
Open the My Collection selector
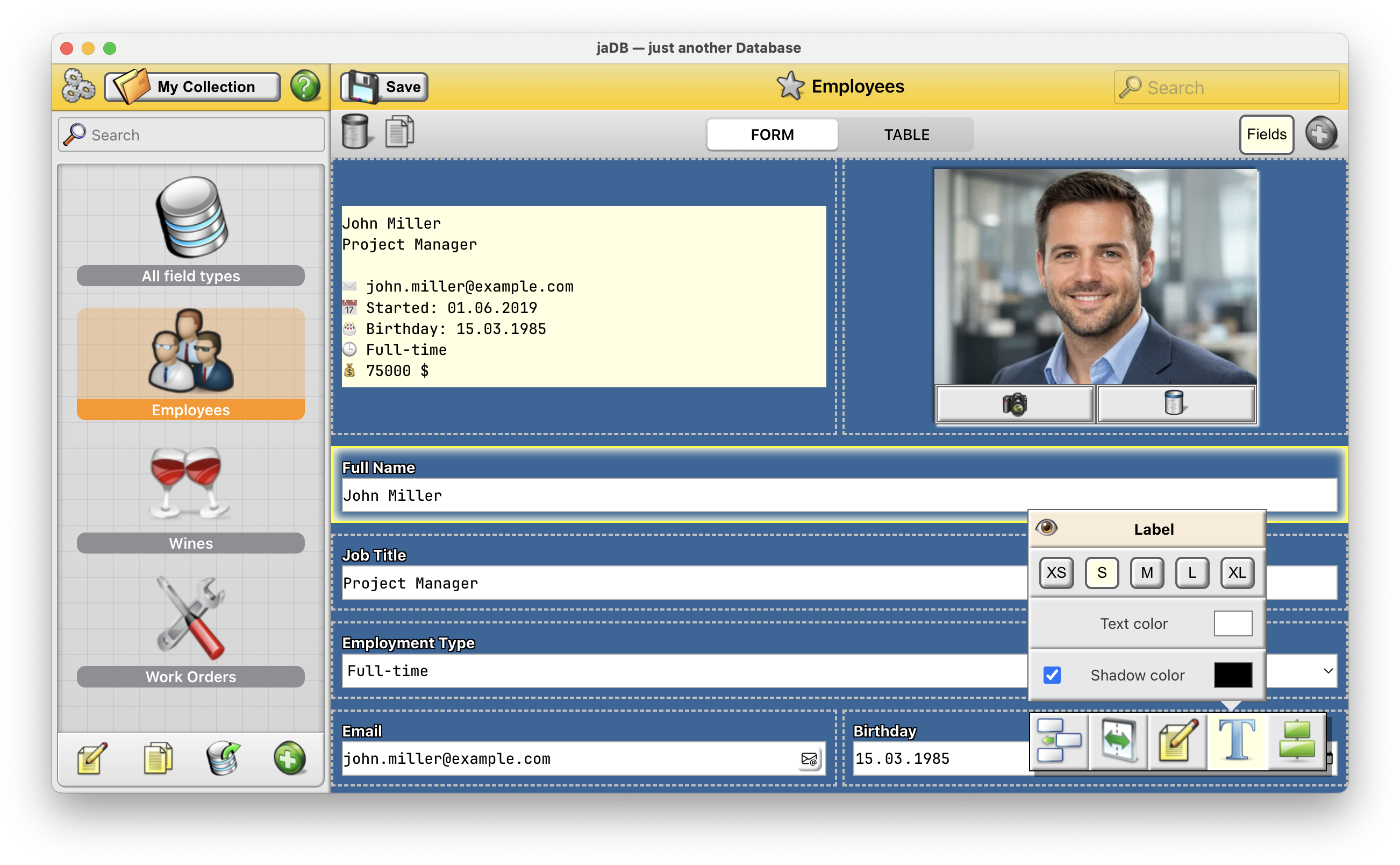[x=192, y=87]
